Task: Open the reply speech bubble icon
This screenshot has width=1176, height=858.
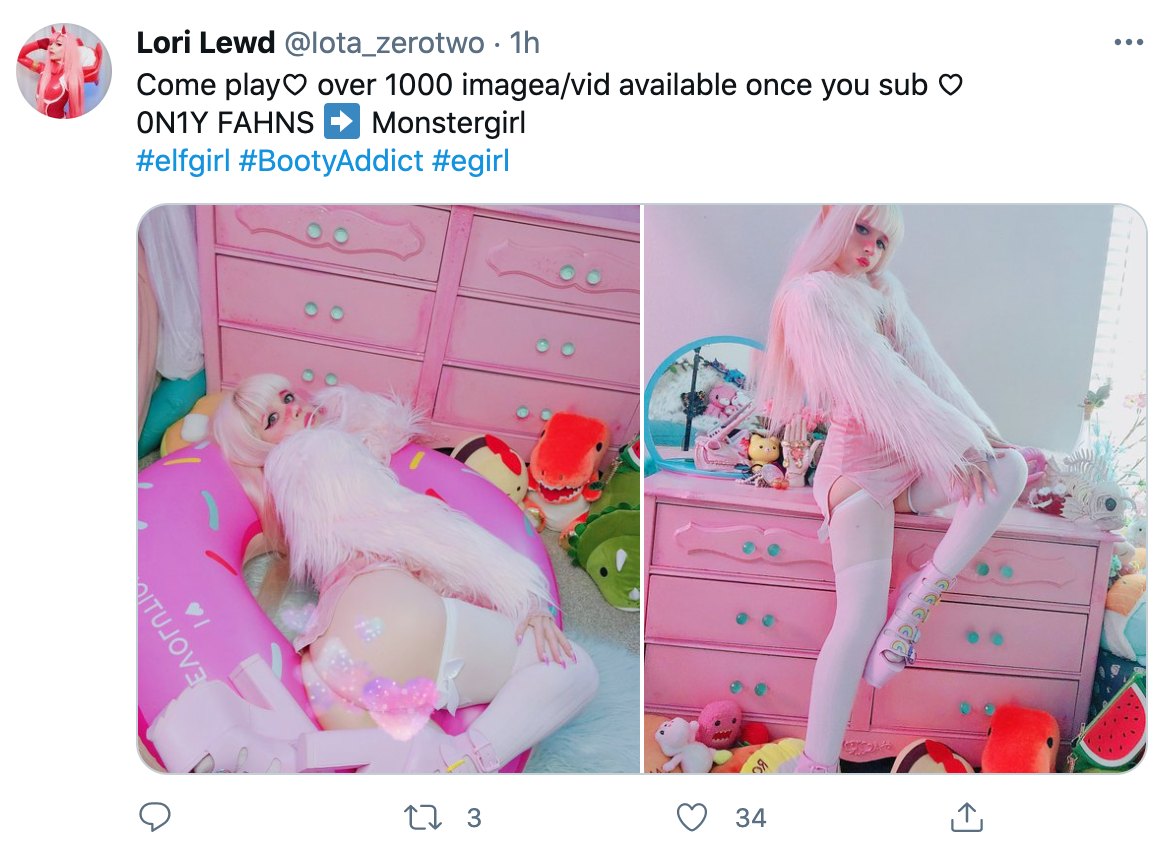Action: pyautogui.click(x=155, y=817)
